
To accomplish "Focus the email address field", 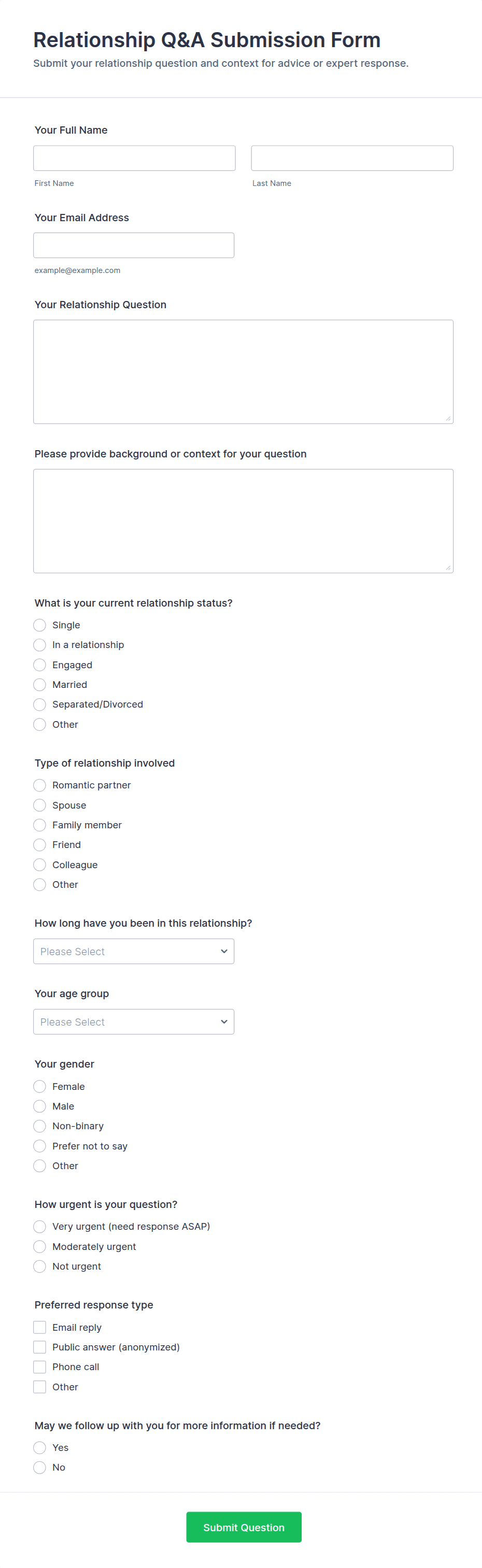I will tap(133, 246).
